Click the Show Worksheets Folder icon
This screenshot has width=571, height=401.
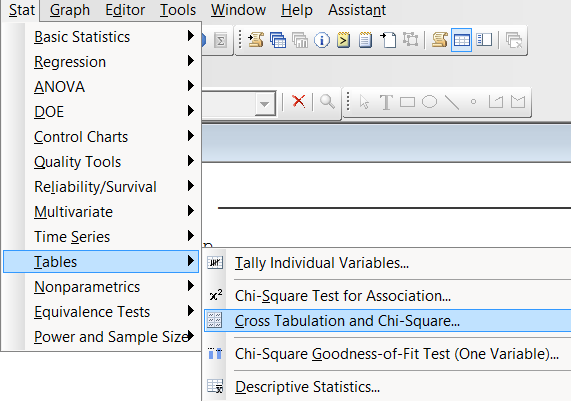tap(278, 40)
